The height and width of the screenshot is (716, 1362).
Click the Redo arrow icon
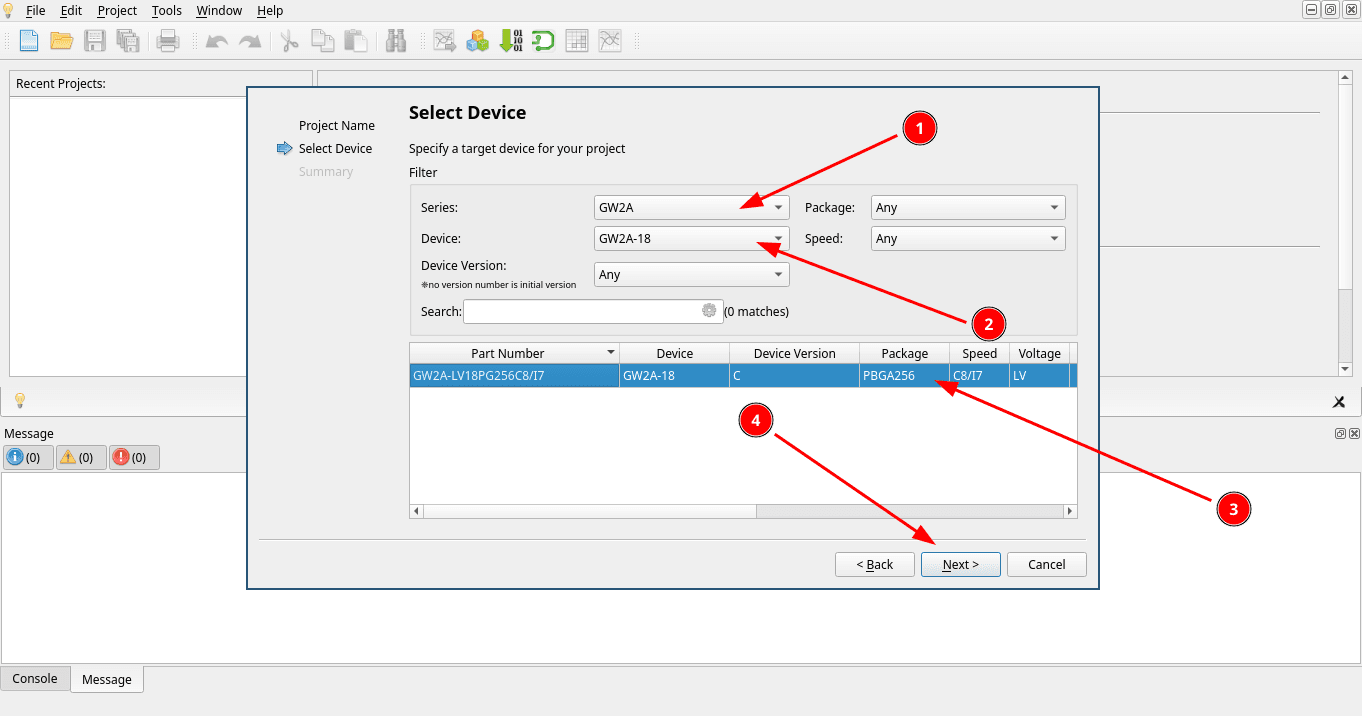[250, 41]
